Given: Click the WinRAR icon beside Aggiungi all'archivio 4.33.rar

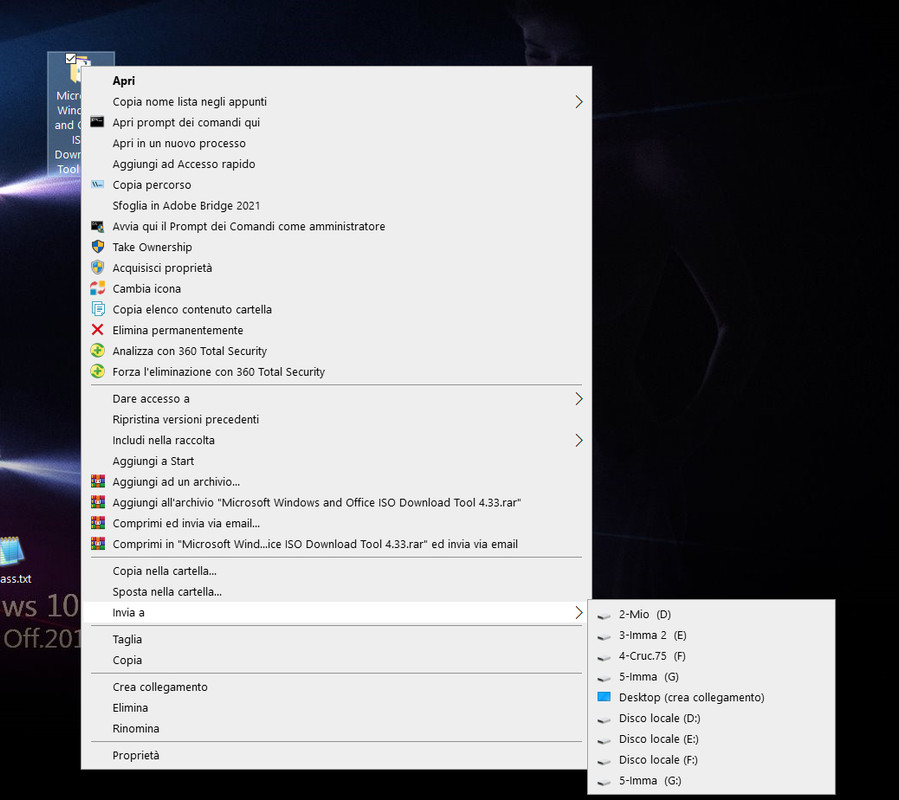Looking at the screenshot, I should pos(98,502).
